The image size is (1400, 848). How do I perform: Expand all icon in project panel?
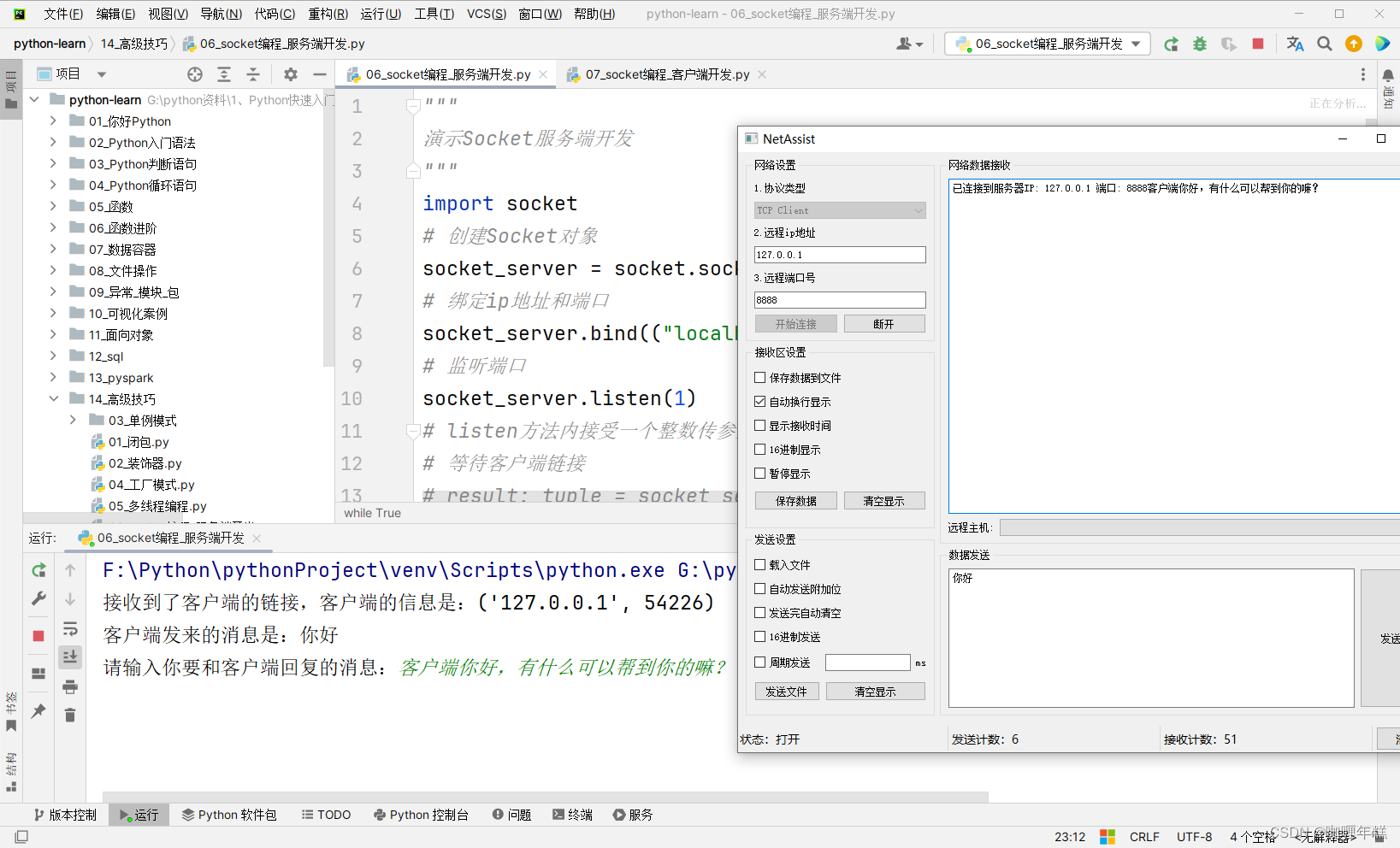pyautogui.click(x=224, y=74)
